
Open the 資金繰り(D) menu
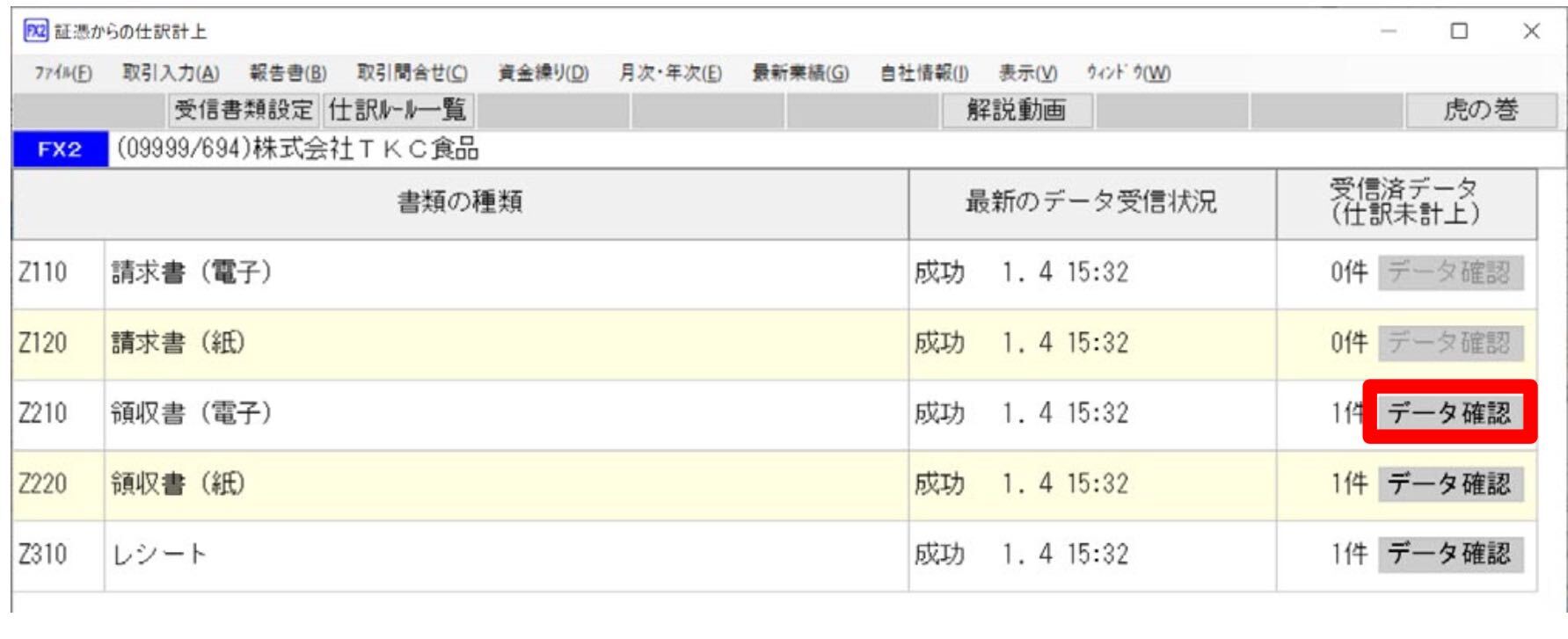pos(543,75)
